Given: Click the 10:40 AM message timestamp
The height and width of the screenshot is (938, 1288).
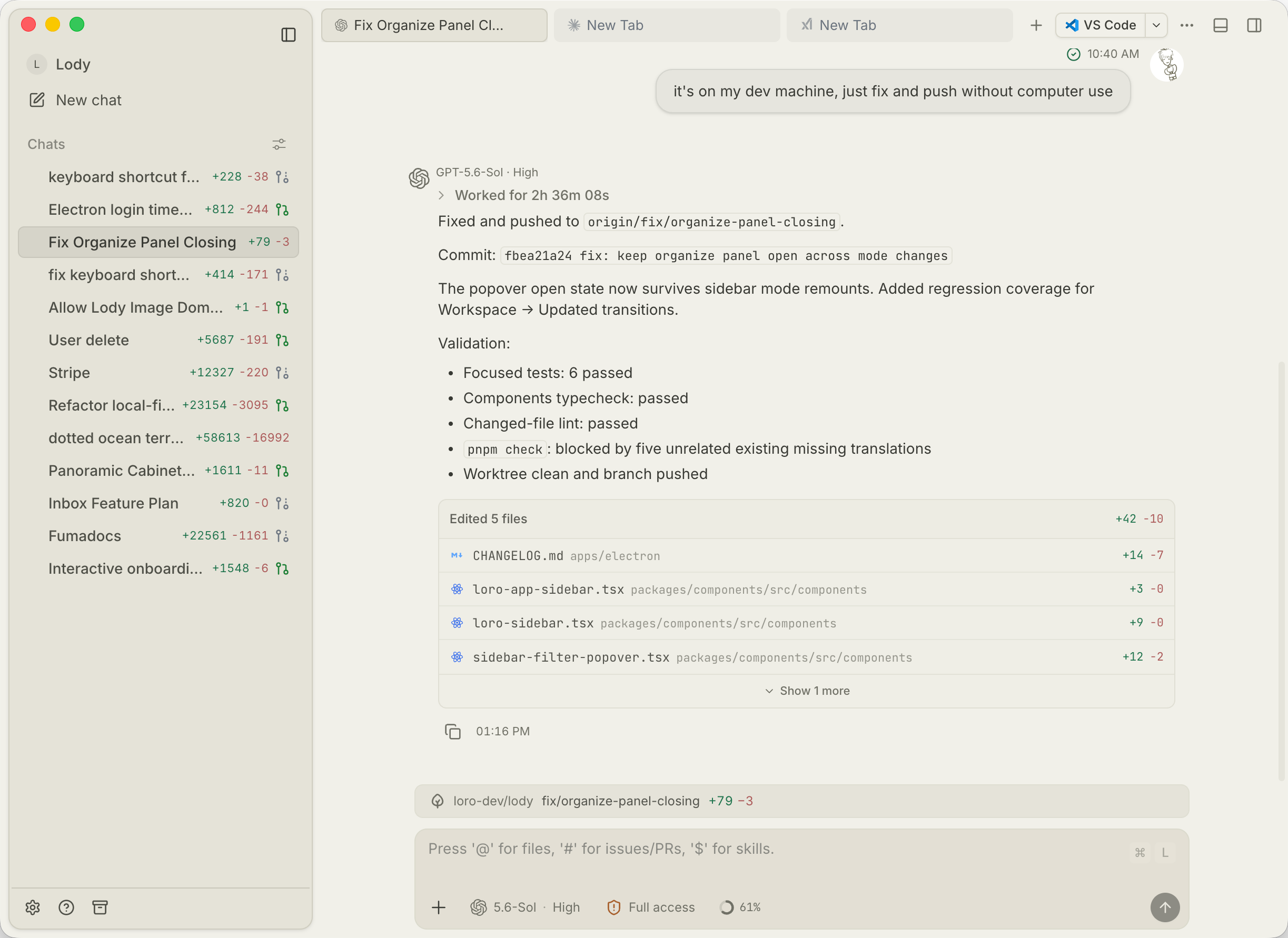Looking at the screenshot, I should coord(1113,54).
